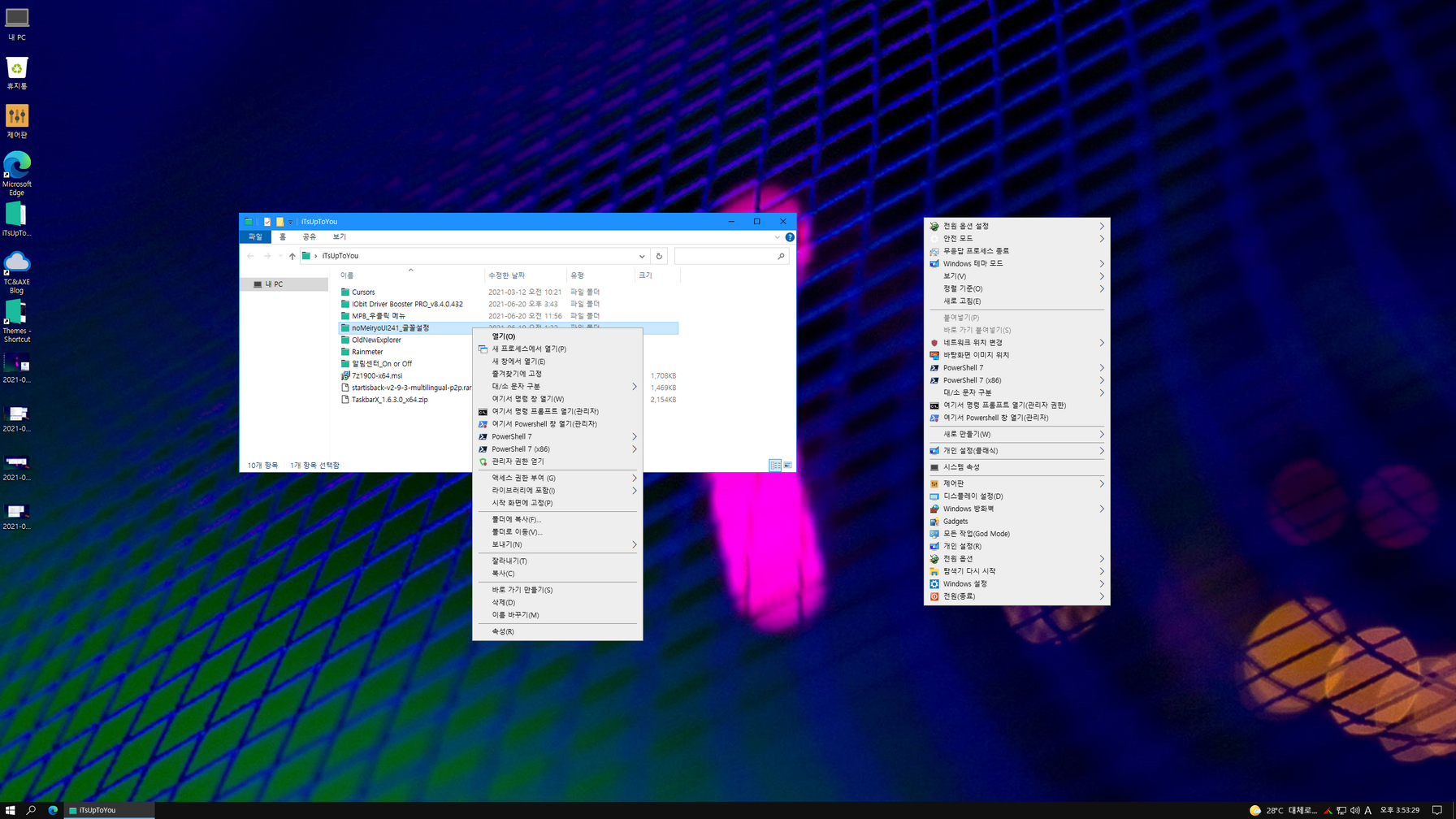Switch Explorer to details view icon

775,466
